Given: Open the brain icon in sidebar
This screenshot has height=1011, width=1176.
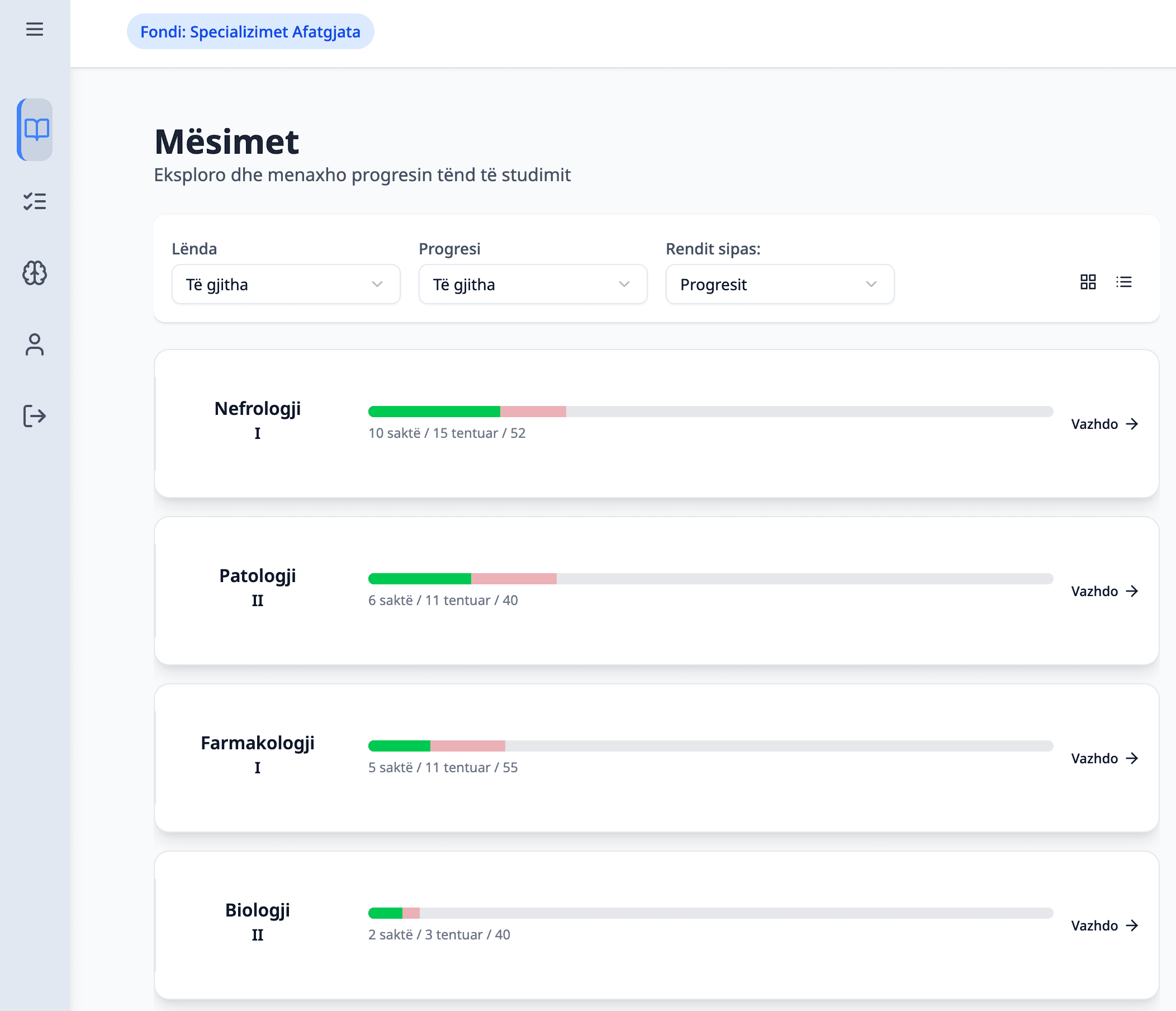Looking at the screenshot, I should click(35, 273).
